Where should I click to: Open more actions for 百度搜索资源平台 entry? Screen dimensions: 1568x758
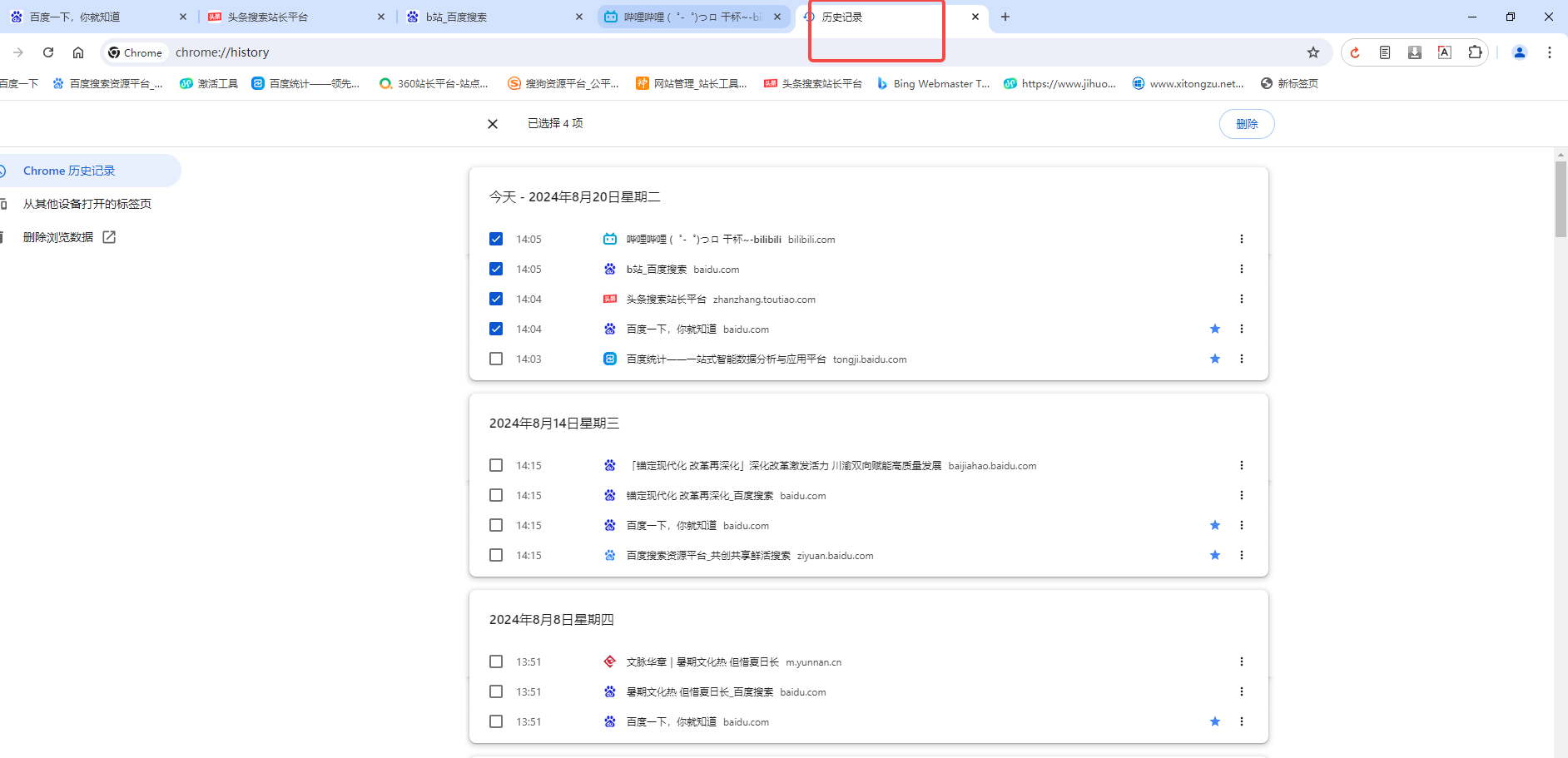point(1242,555)
